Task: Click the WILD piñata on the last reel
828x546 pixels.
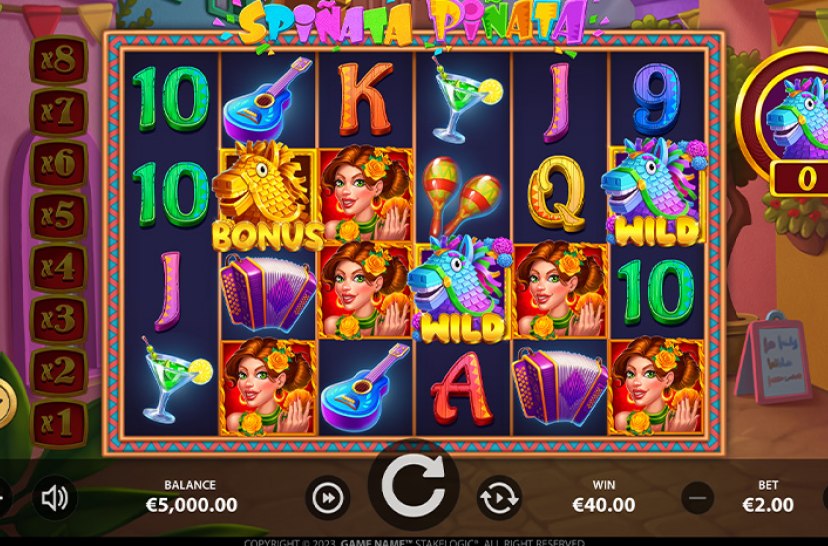Action: pos(655,192)
